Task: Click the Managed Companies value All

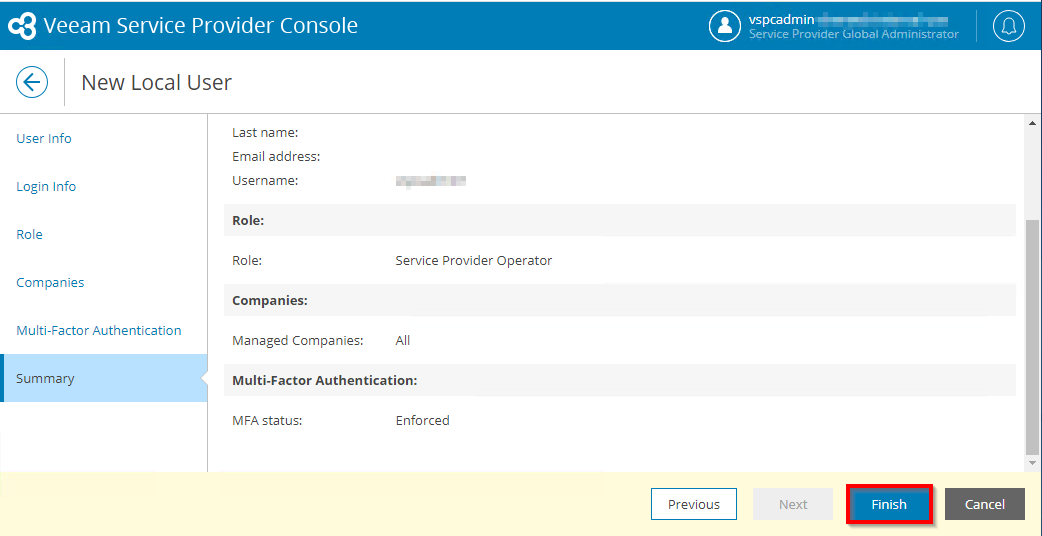Action: click(x=403, y=341)
